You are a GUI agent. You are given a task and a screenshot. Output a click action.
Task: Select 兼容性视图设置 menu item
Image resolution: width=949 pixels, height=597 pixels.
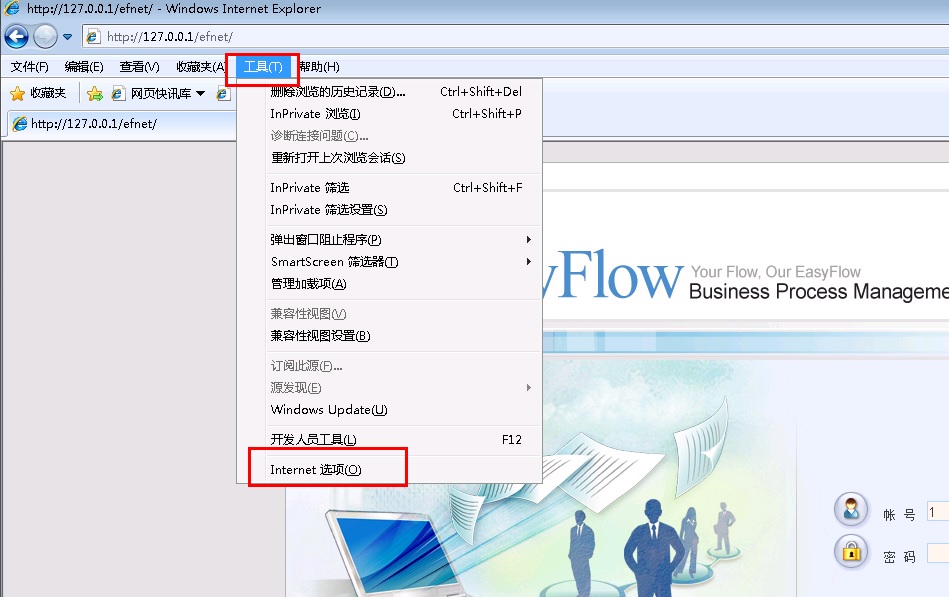click(320, 336)
